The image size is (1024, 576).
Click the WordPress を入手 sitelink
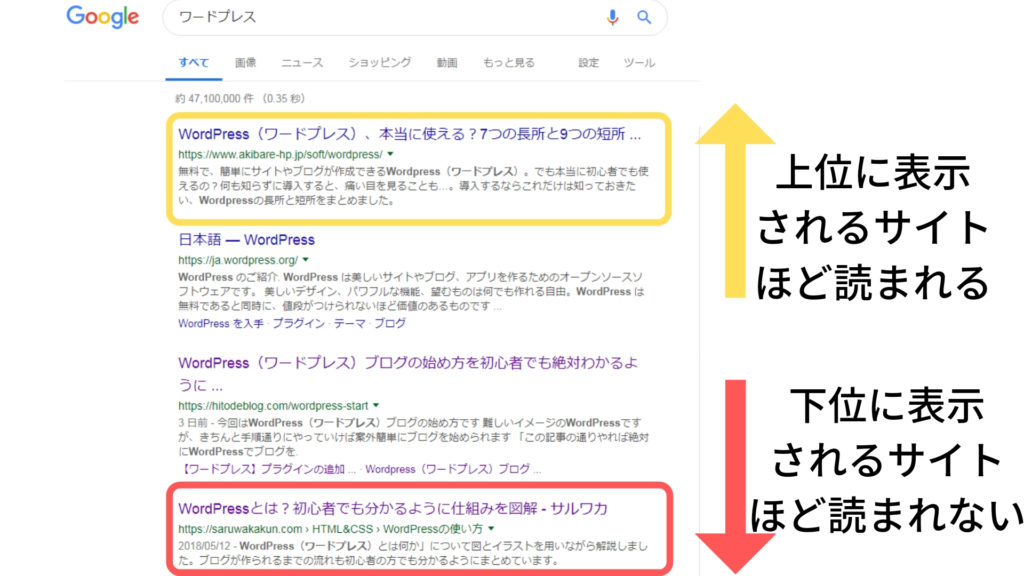[221, 323]
